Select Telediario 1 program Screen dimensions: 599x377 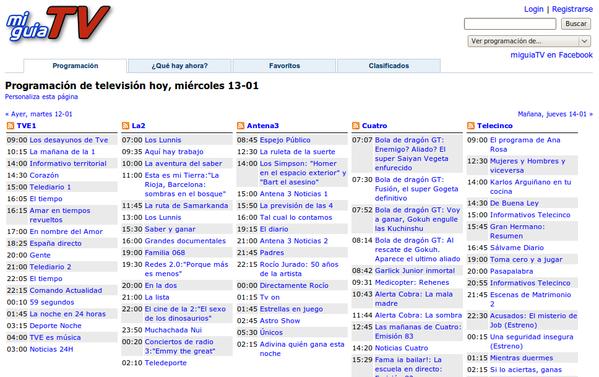point(50,187)
